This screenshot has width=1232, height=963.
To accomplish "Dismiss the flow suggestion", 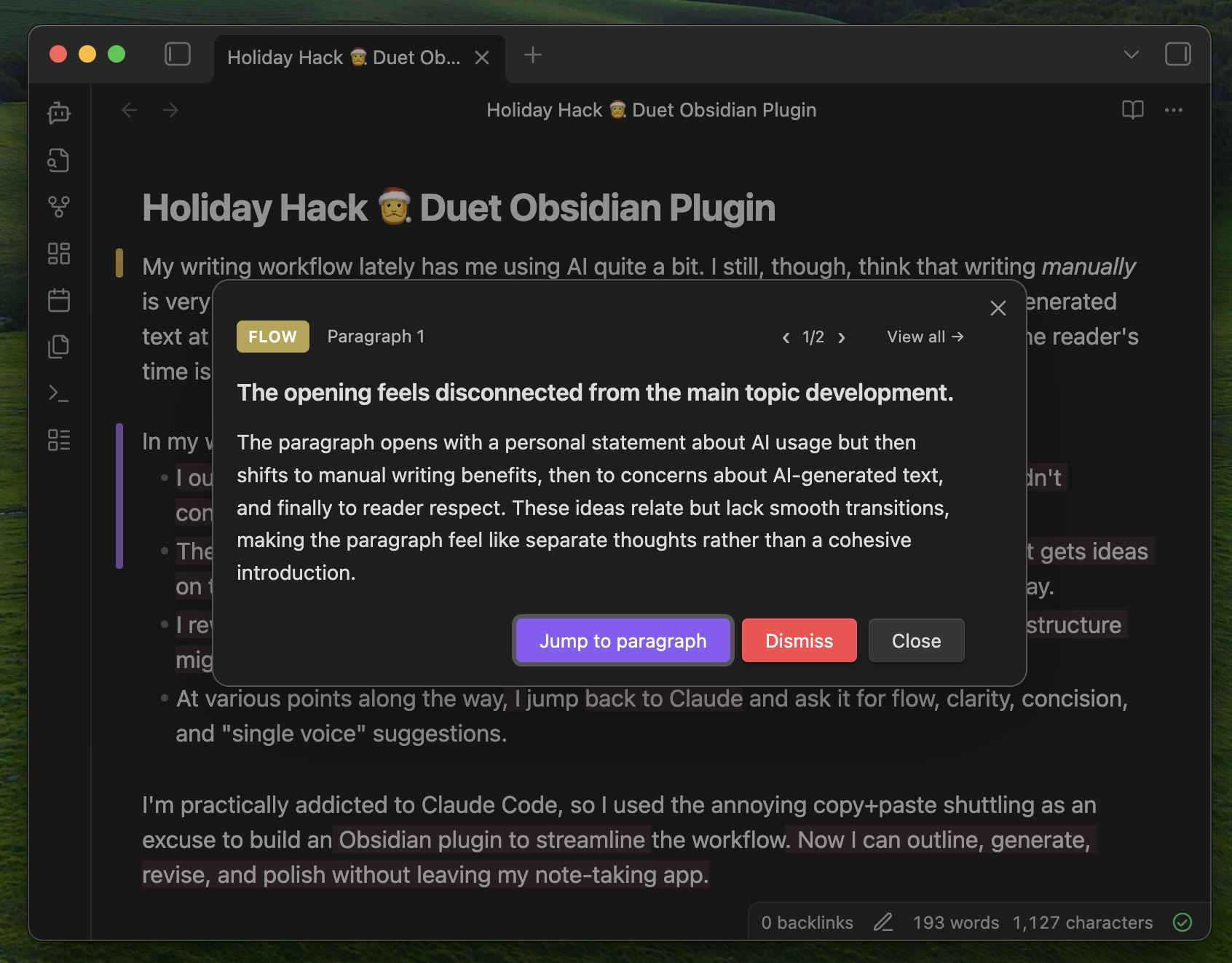I will 799,640.
